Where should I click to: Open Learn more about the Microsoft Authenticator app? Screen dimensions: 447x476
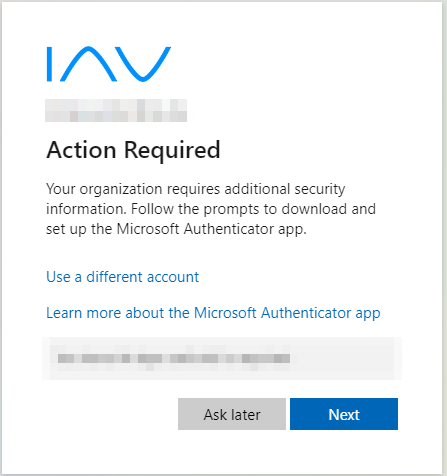[x=213, y=313]
